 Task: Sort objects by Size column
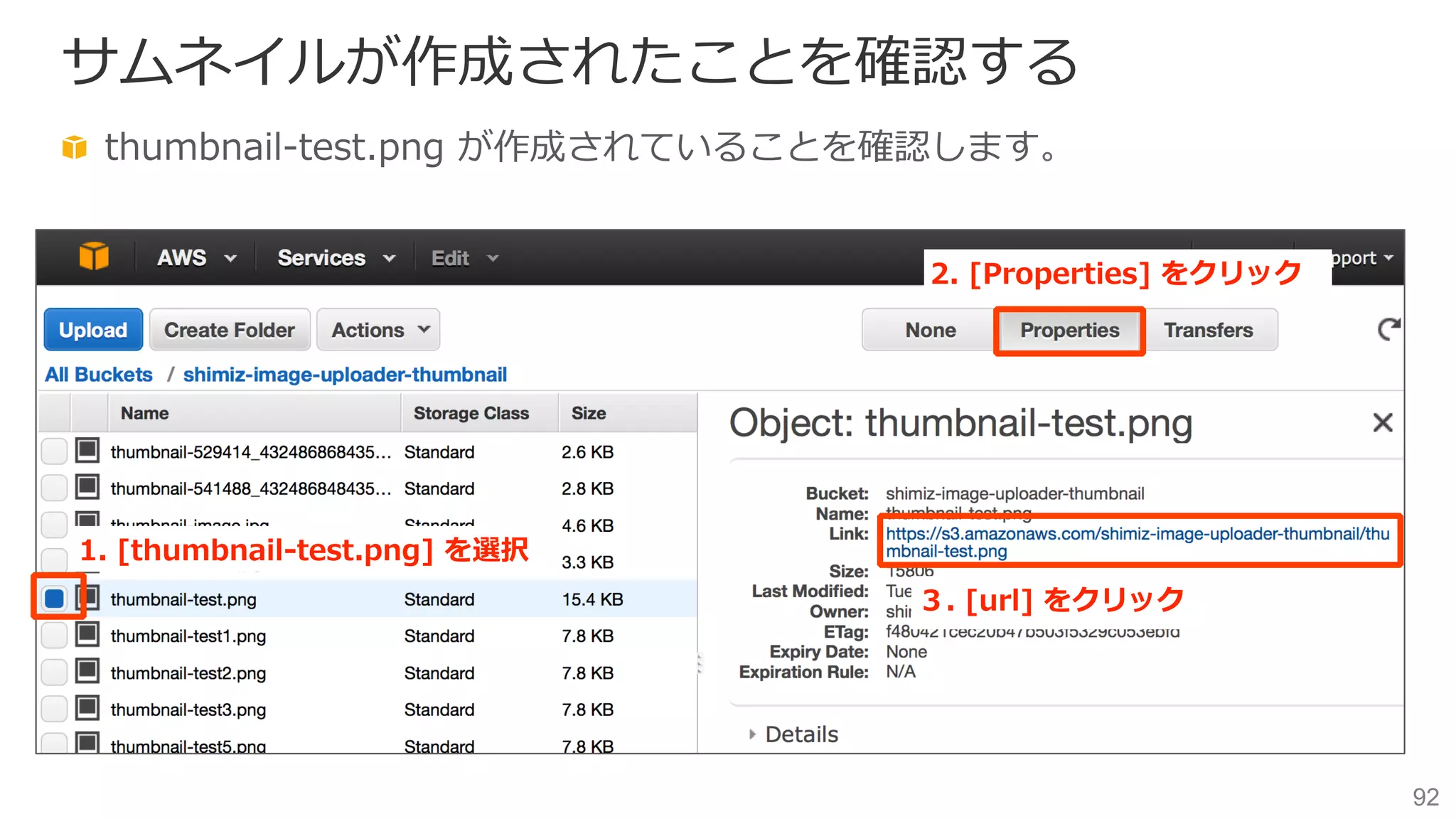point(627,413)
